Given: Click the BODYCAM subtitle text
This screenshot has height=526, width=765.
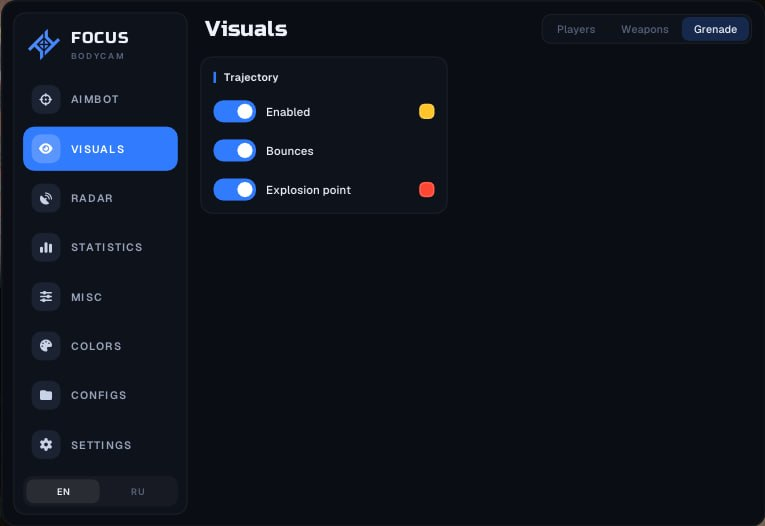Looking at the screenshot, I should [98, 56].
